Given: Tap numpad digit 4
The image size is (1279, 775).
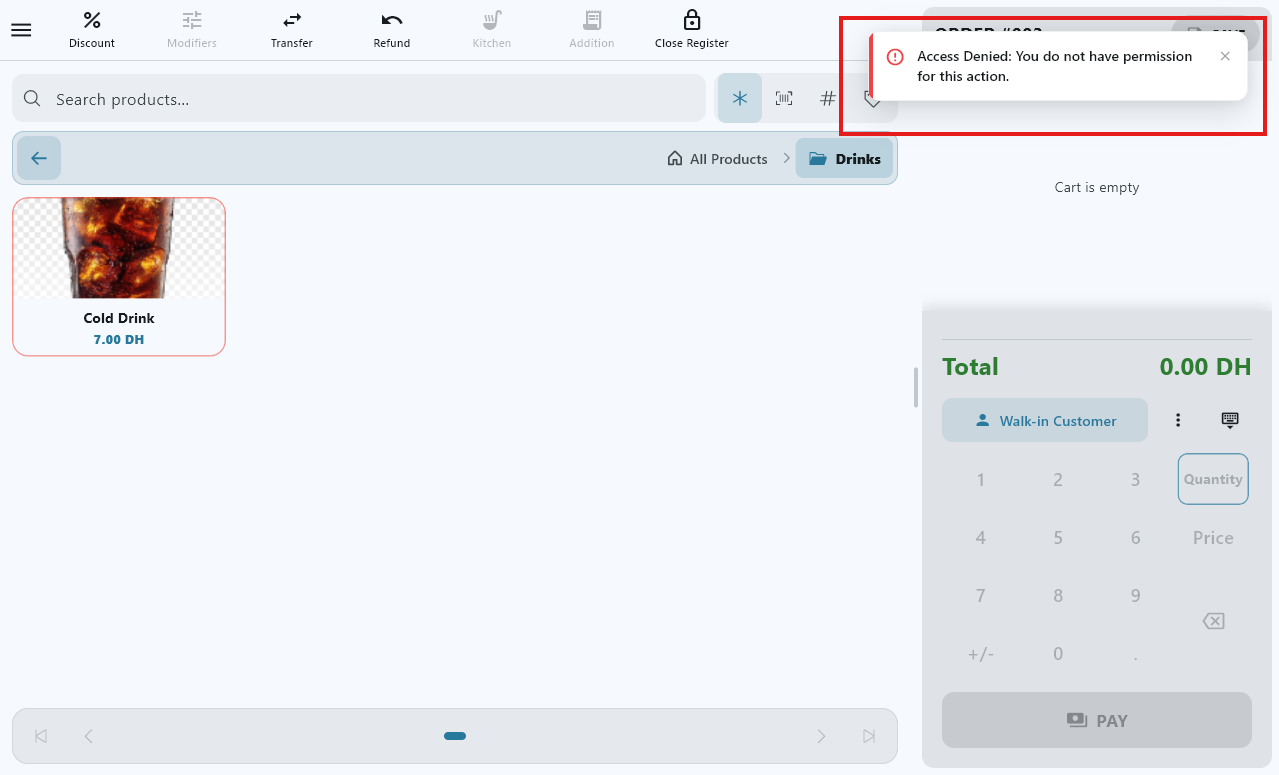Looking at the screenshot, I should click(x=980, y=538).
